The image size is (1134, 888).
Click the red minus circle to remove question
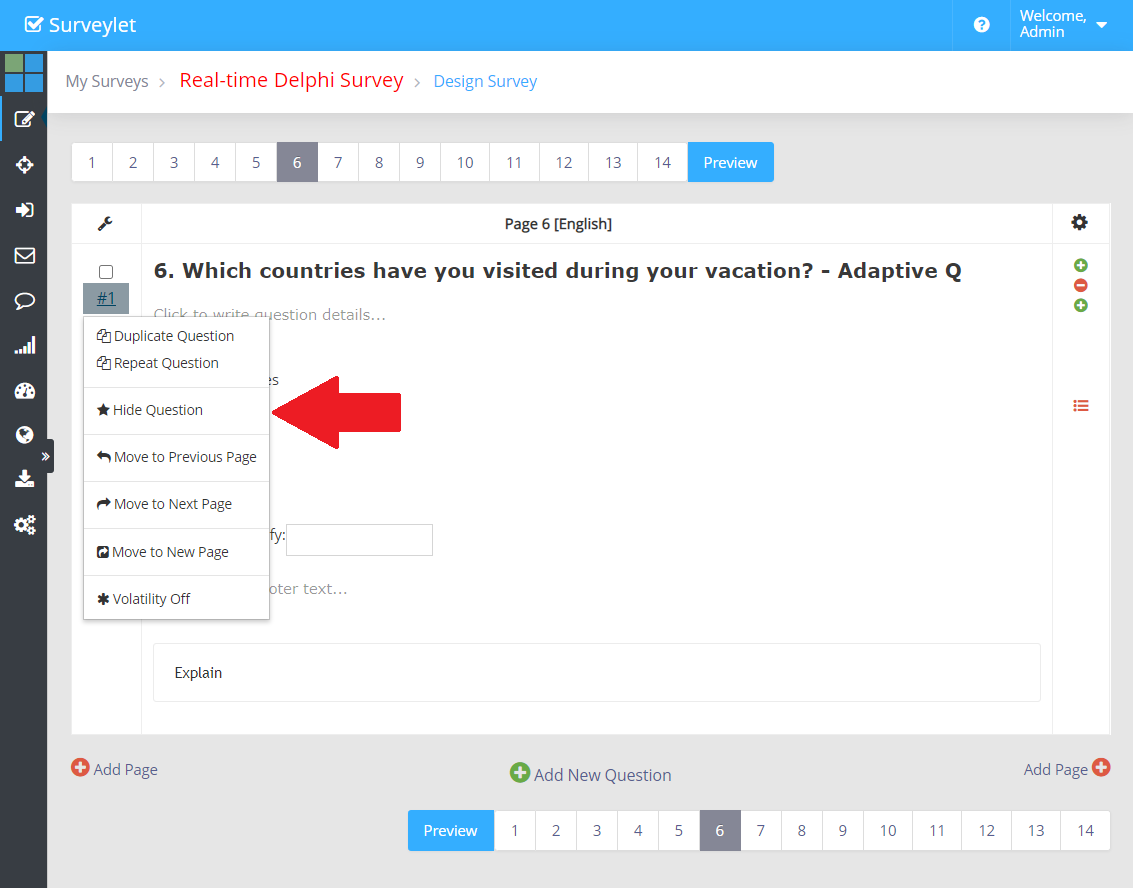pyautogui.click(x=1080, y=285)
